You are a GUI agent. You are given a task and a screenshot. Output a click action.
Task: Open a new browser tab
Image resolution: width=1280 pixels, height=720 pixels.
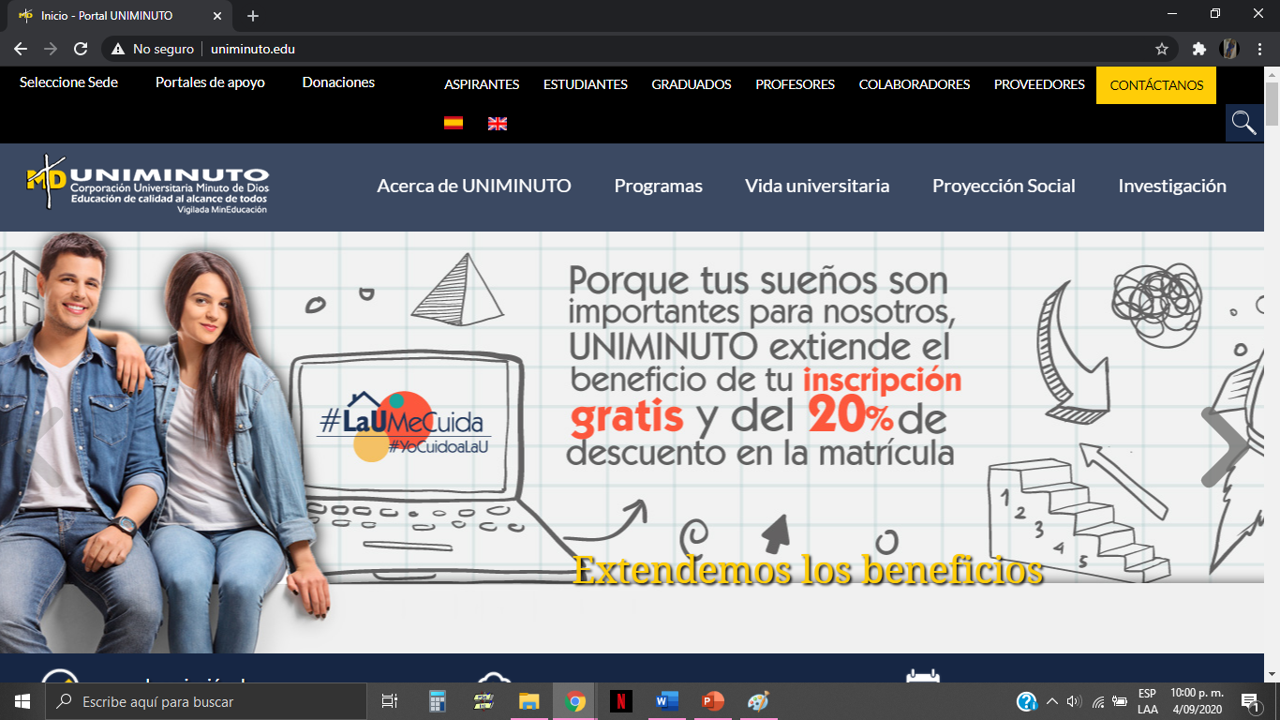point(253,16)
